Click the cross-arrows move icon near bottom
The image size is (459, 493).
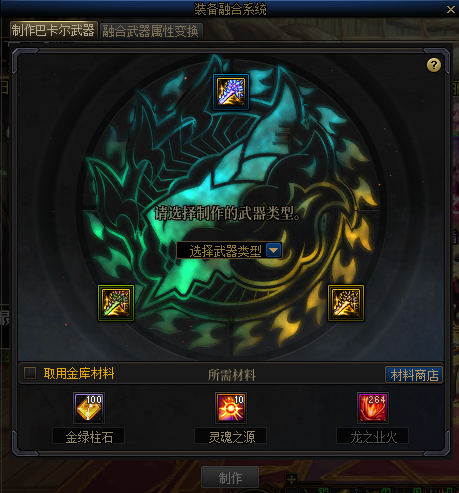tap(292, 479)
